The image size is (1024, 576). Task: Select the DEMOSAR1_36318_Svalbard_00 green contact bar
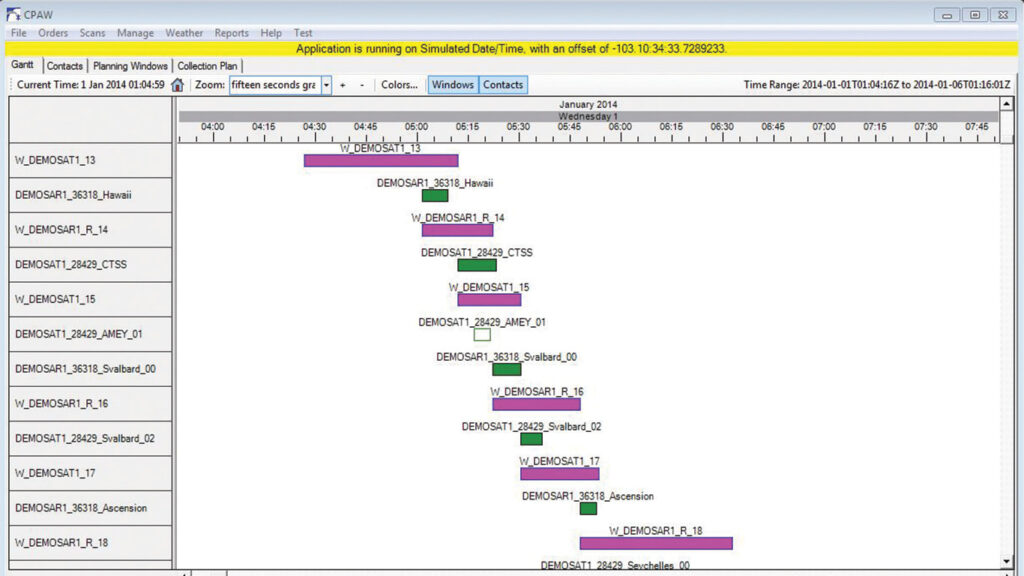507,370
